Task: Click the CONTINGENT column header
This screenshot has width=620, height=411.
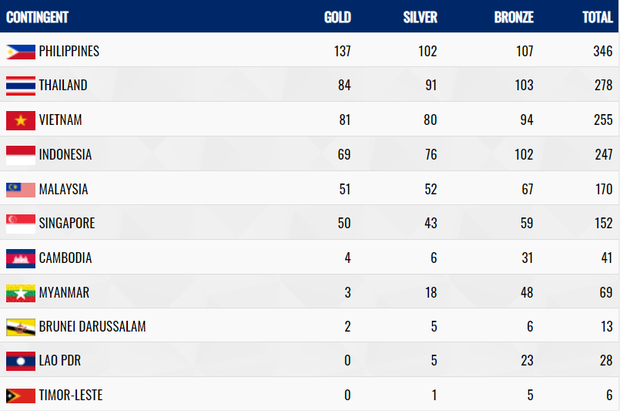Action: tap(37, 17)
